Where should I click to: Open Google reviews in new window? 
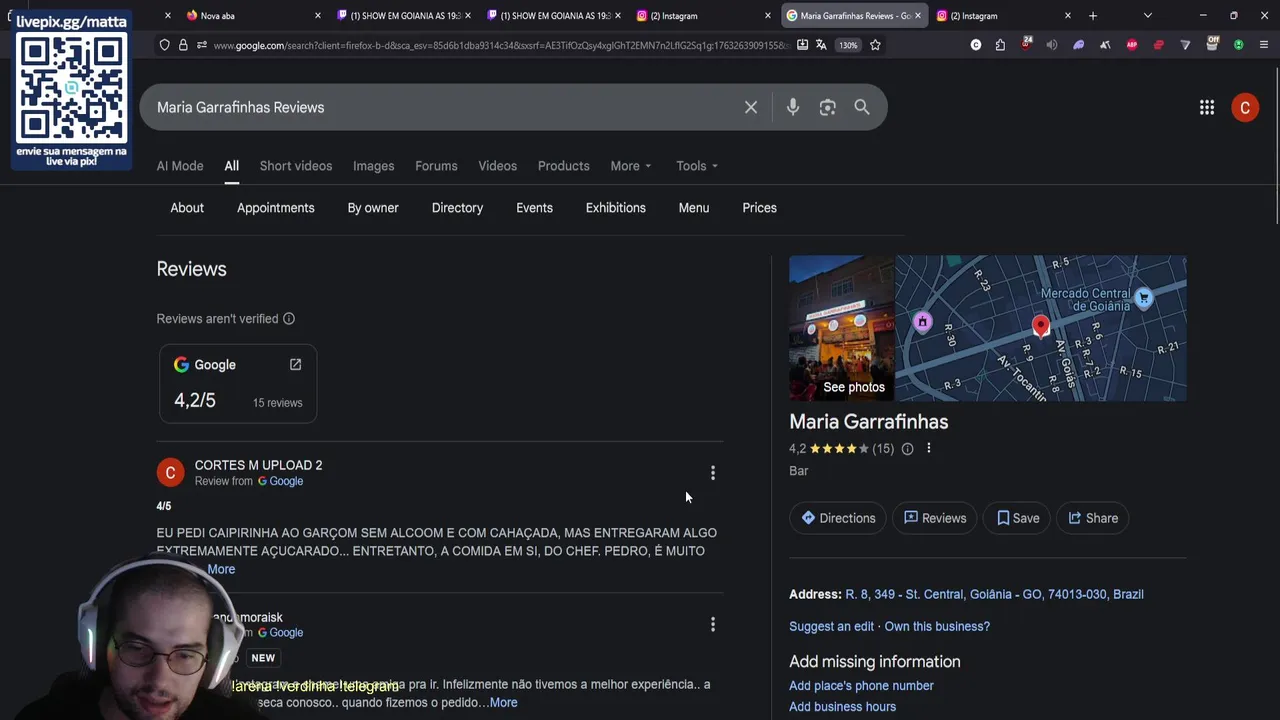pyautogui.click(x=295, y=365)
